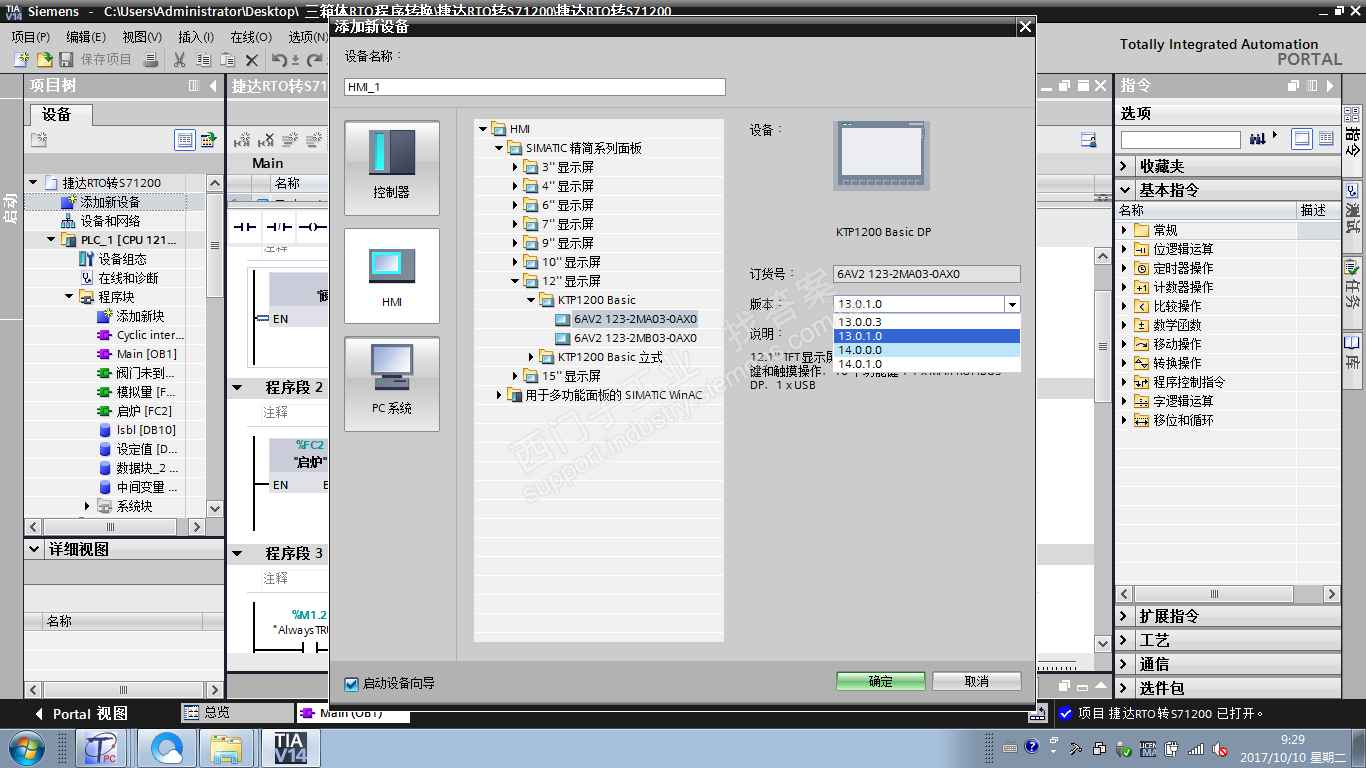This screenshot has width=1366, height=768.
Task: Collapse SIMATIC 精简系列面板 node
Action: tap(499, 148)
